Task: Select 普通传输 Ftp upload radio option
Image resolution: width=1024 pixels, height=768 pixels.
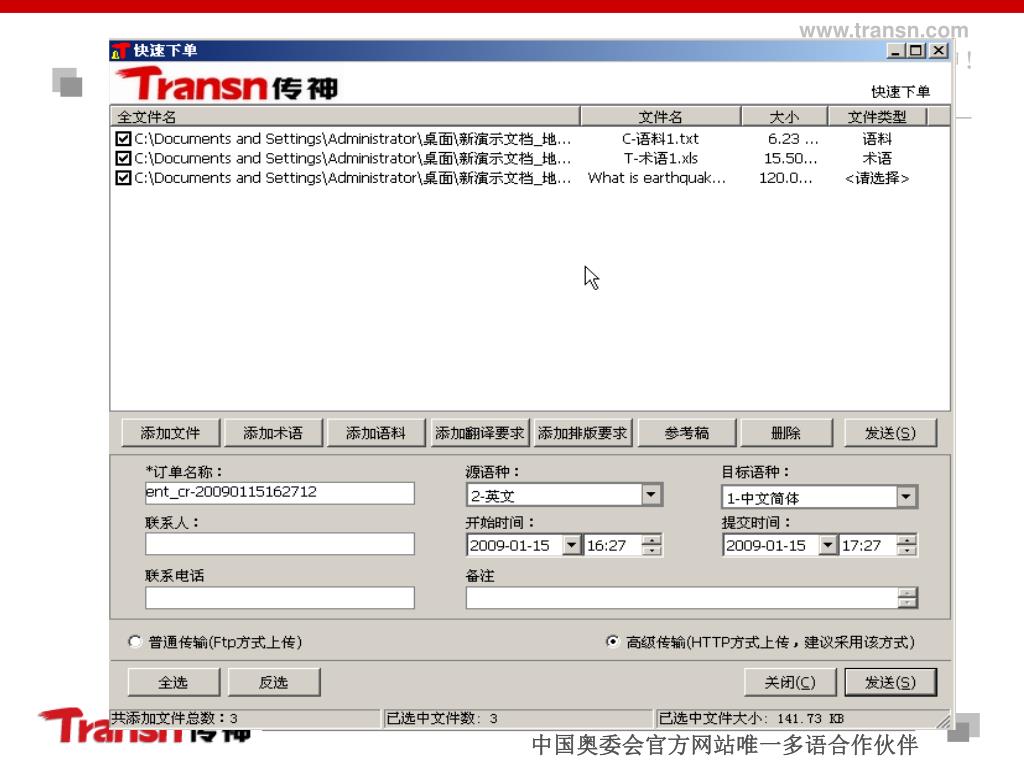Action: pyautogui.click(x=135, y=642)
